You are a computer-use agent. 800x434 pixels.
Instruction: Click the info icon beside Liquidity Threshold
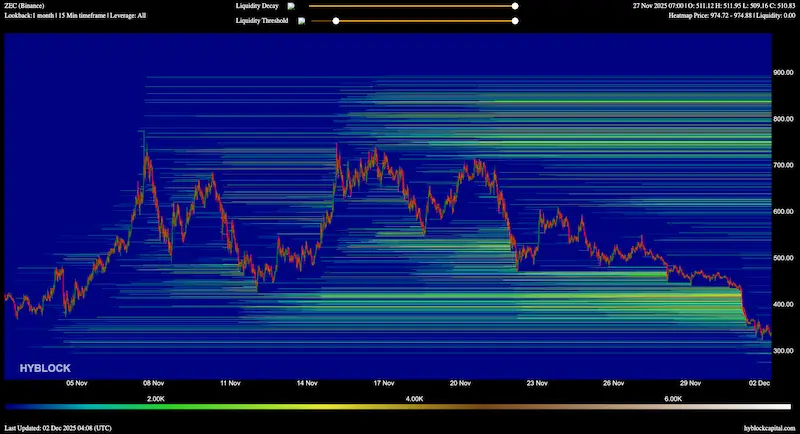click(302, 20)
